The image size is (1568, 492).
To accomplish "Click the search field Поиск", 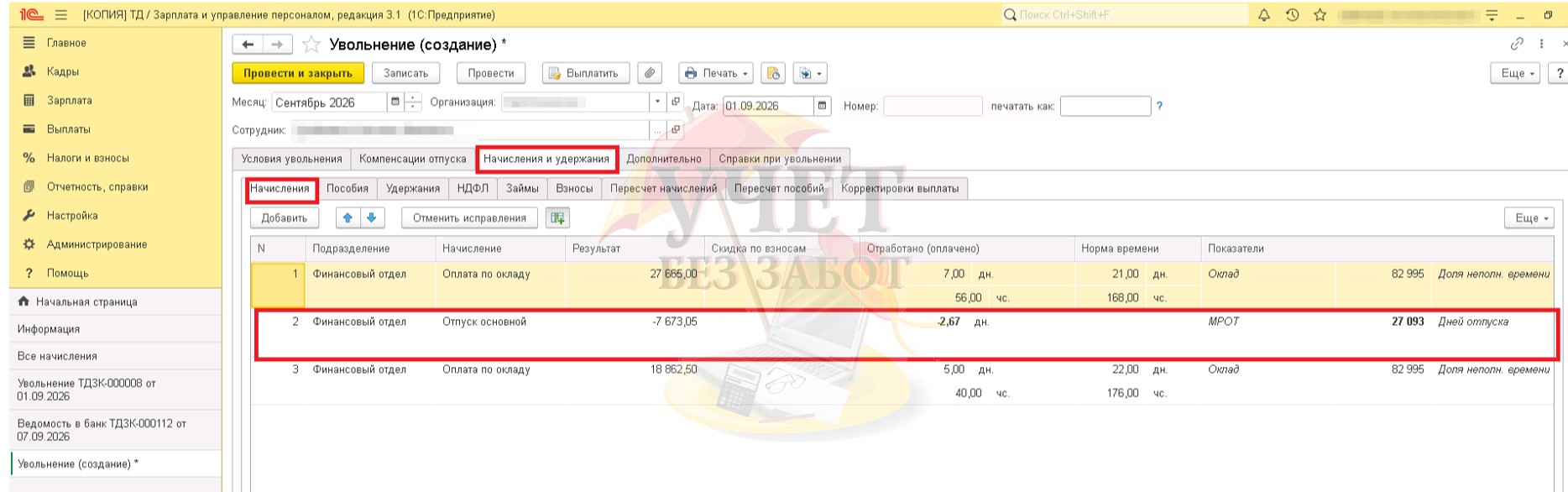I will pyautogui.click(x=1125, y=15).
